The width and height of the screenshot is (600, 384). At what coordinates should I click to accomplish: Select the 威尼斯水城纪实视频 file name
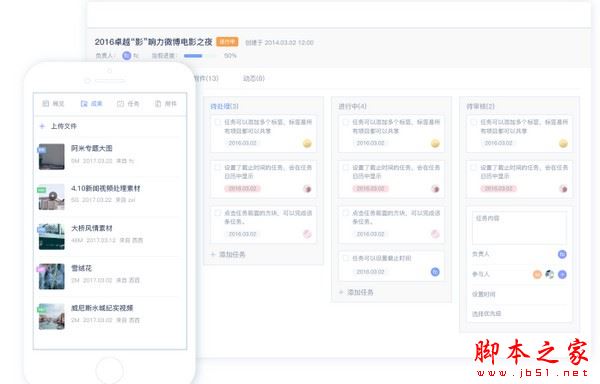pyautogui.click(x=102, y=308)
